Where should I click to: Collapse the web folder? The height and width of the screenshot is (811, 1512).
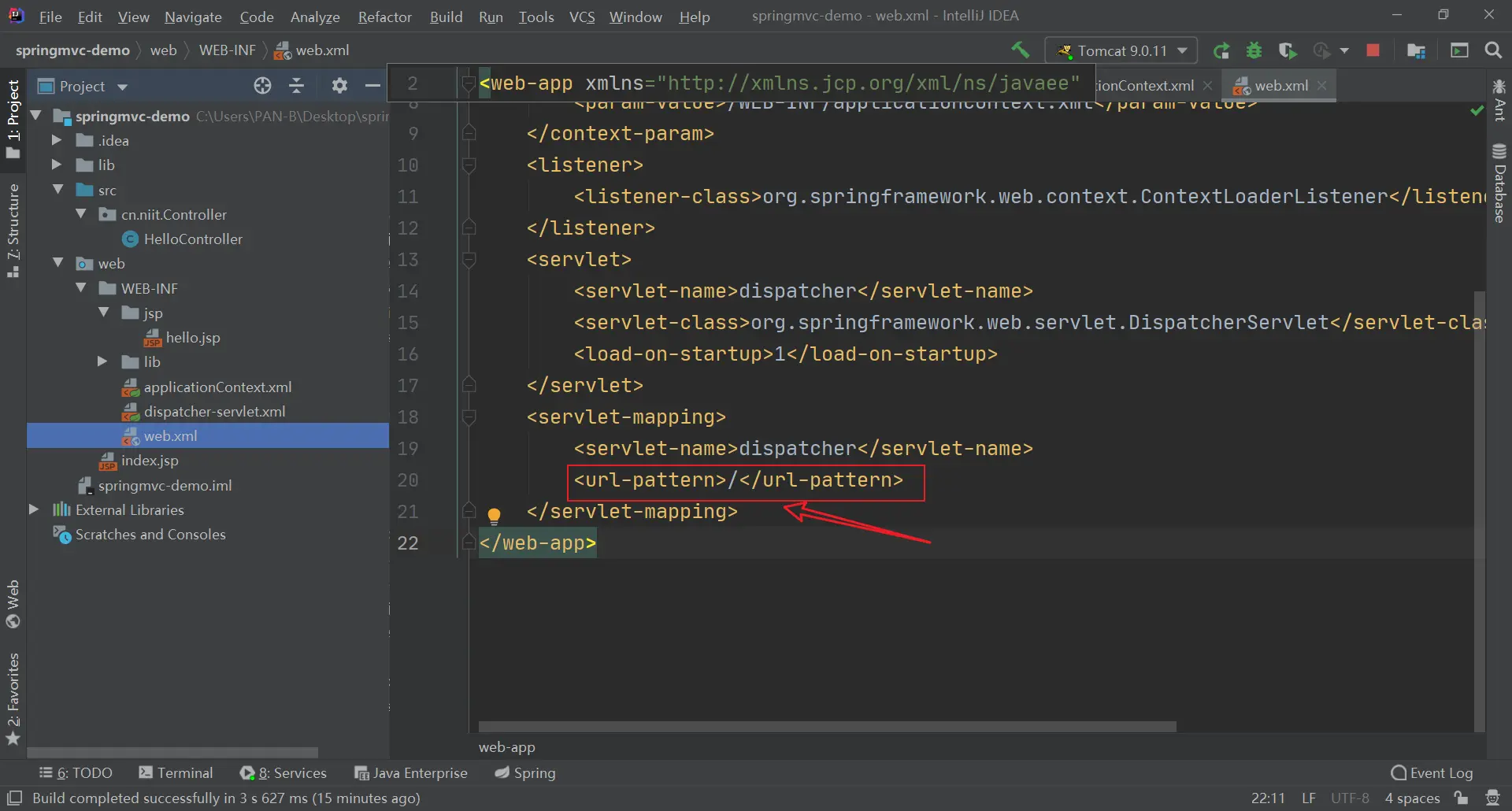pyautogui.click(x=57, y=263)
